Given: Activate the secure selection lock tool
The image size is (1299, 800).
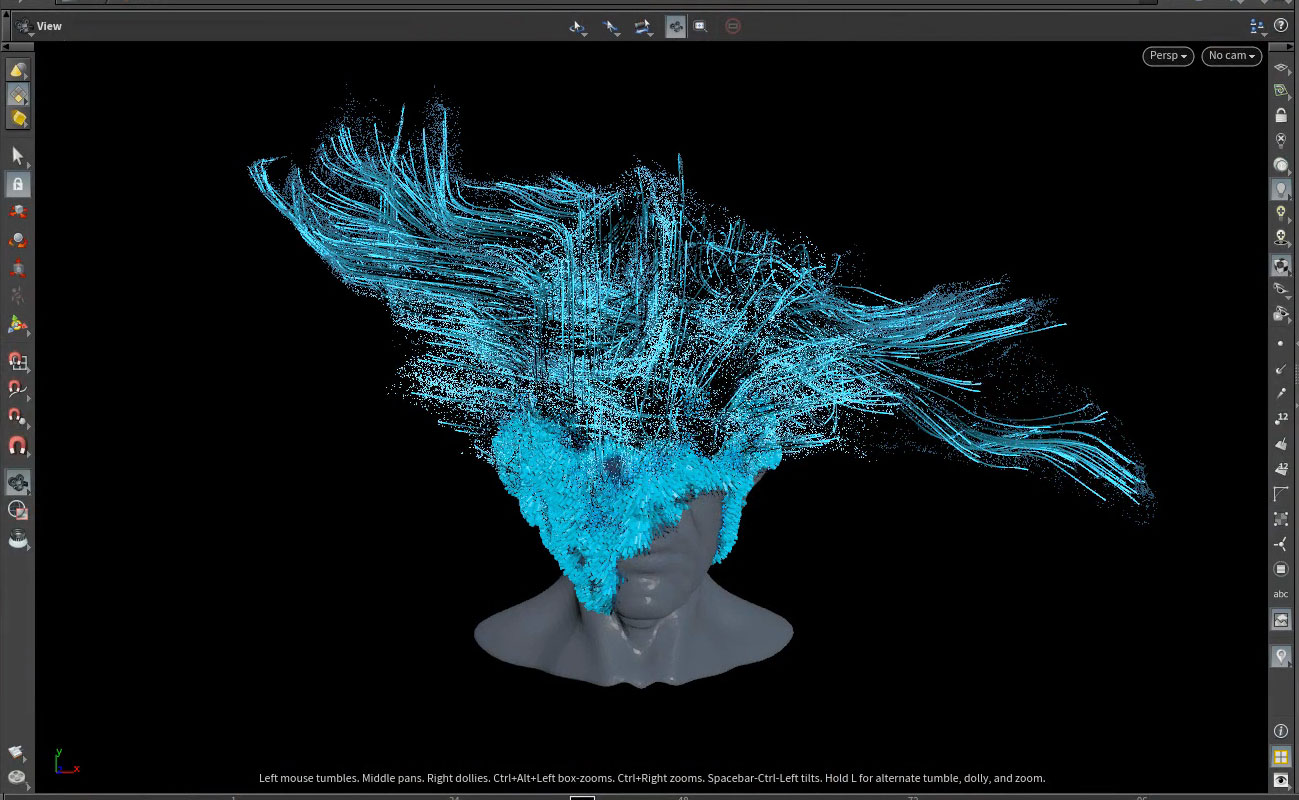Looking at the screenshot, I should coord(17,184).
